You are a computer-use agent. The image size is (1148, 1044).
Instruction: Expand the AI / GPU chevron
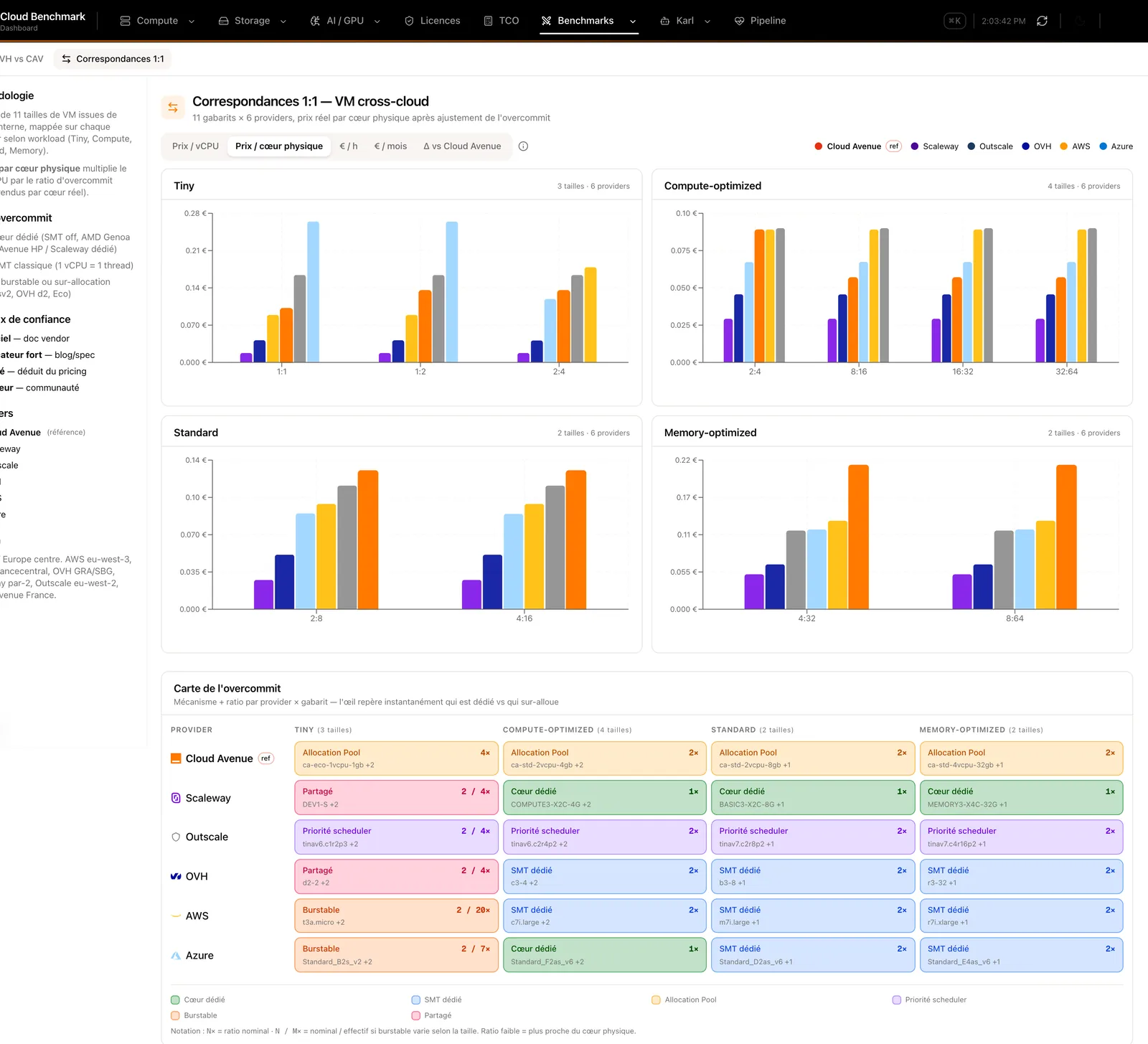[377, 22]
